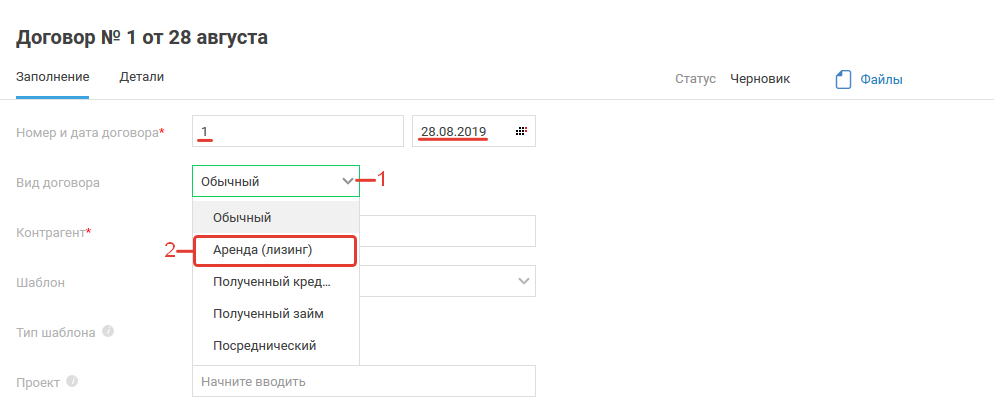Click the Контрагент input field

pyautogui.click(x=447, y=231)
